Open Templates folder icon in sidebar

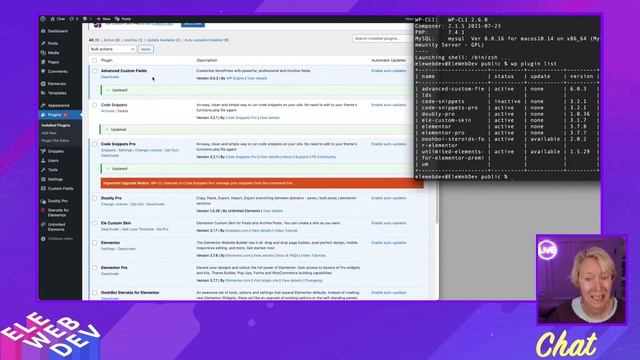pyautogui.click(x=43, y=93)
